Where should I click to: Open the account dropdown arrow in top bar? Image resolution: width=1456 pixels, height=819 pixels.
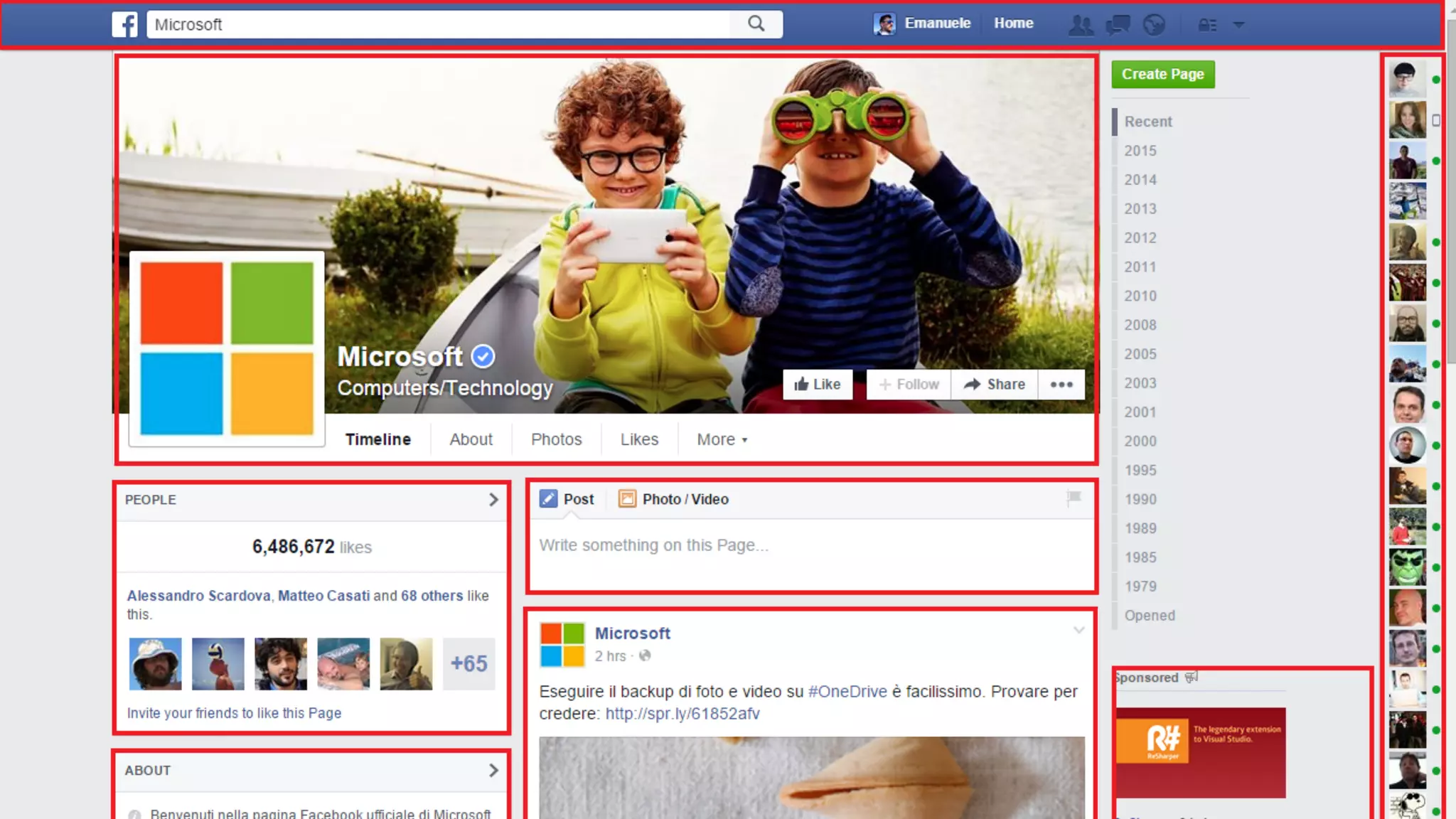click(x=1238, y=25)
